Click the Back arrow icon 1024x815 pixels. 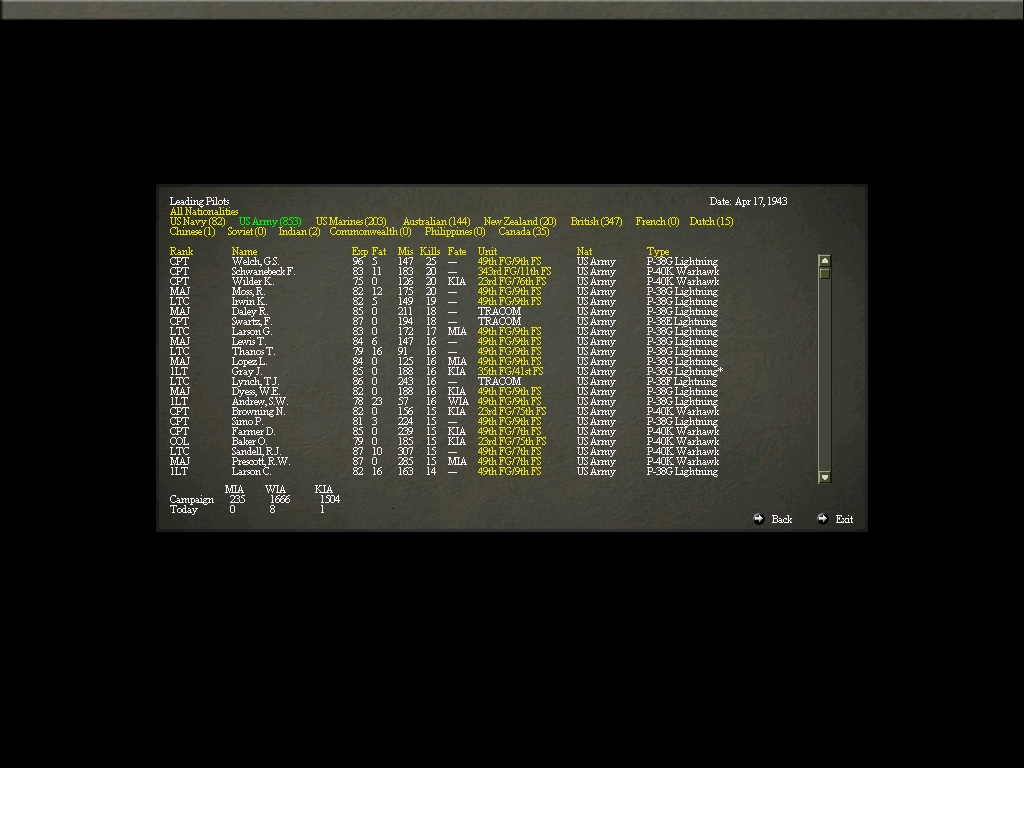(758, 519)
